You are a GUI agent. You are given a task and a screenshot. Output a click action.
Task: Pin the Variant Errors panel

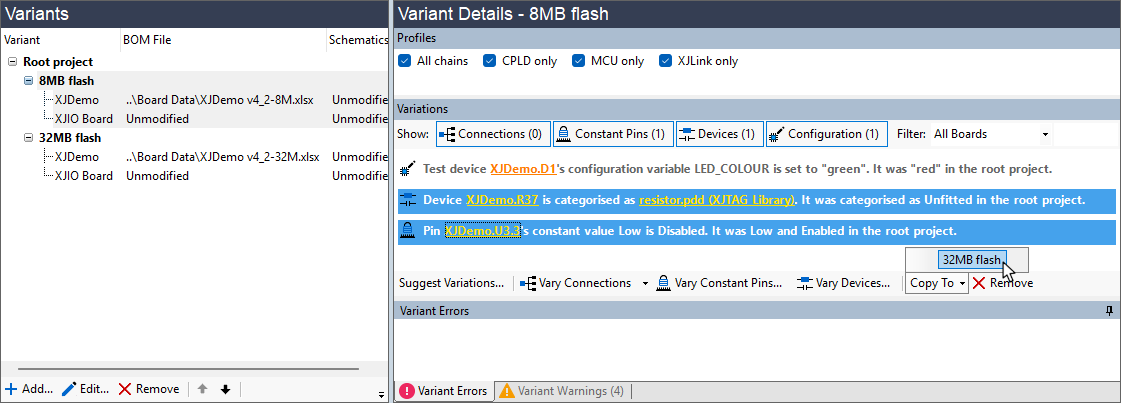pos(1109,311)
